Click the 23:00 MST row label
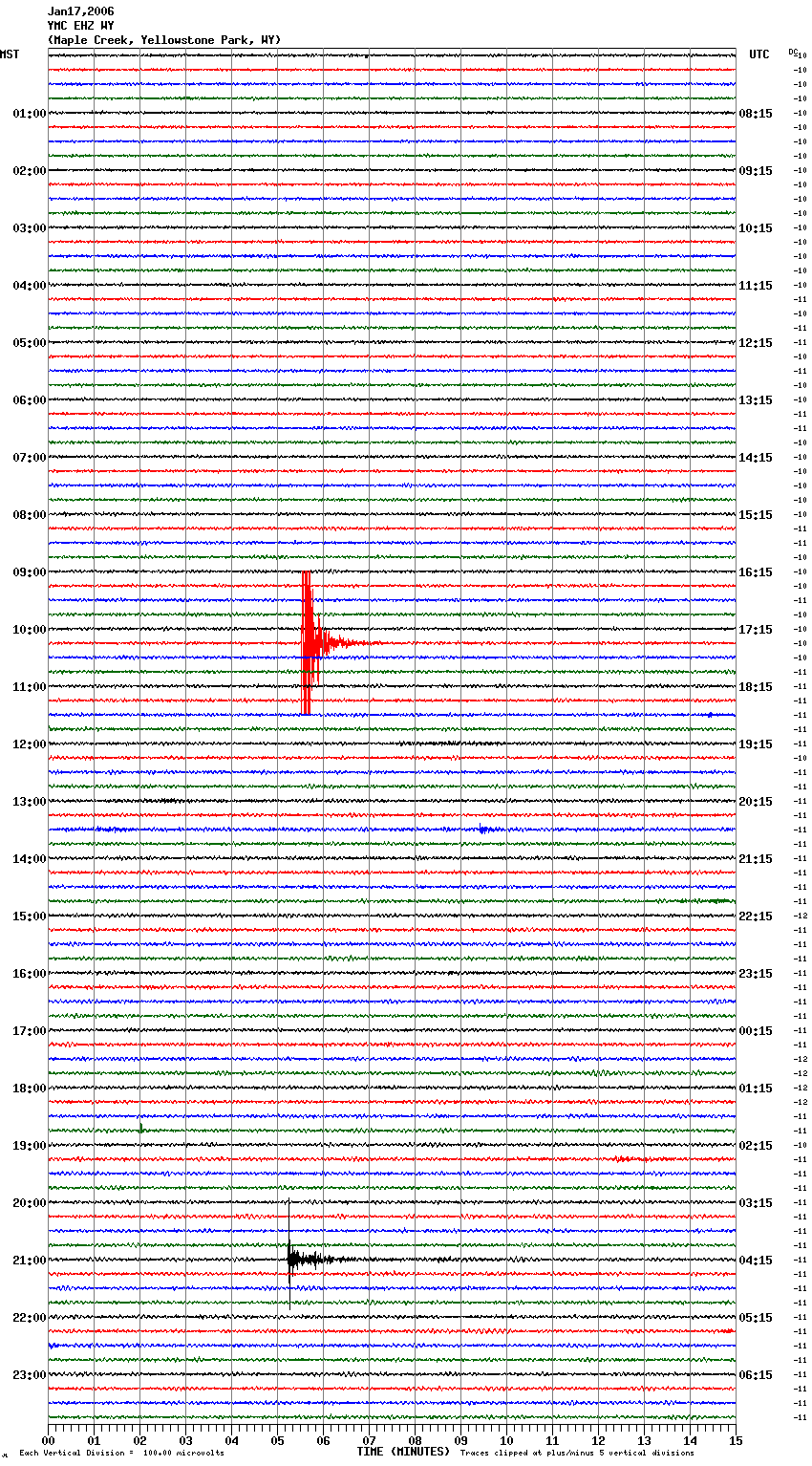 (x=29, y=1375)
